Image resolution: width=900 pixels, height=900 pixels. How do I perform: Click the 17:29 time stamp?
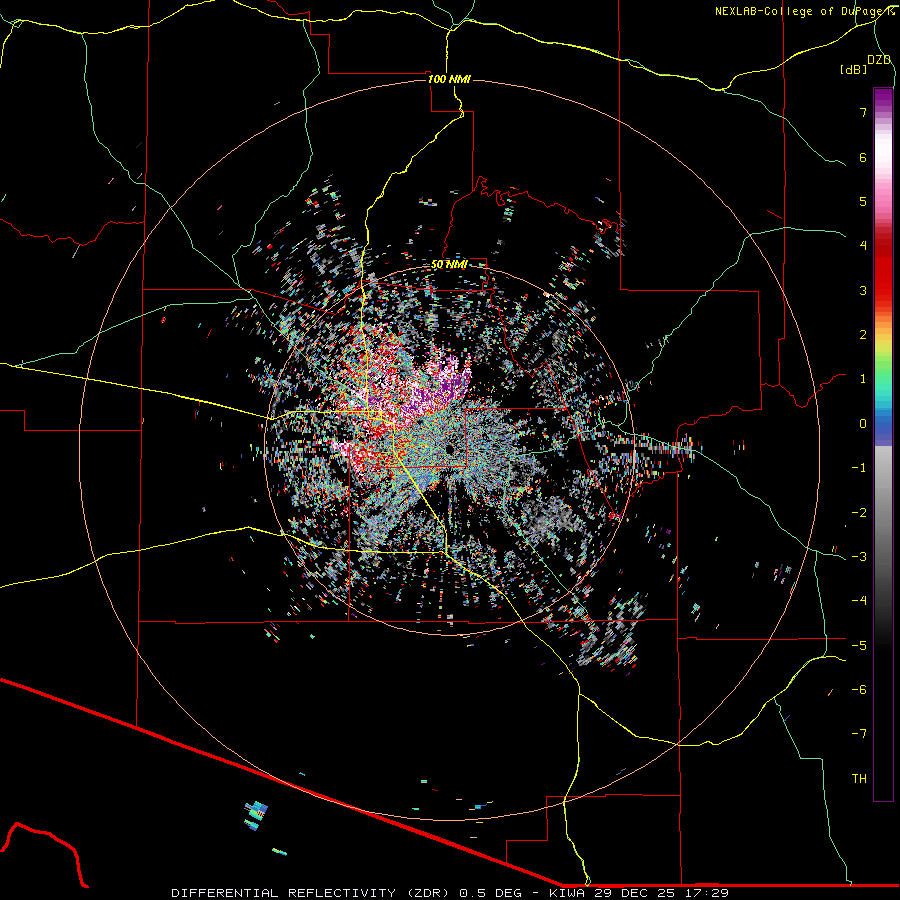707,893
